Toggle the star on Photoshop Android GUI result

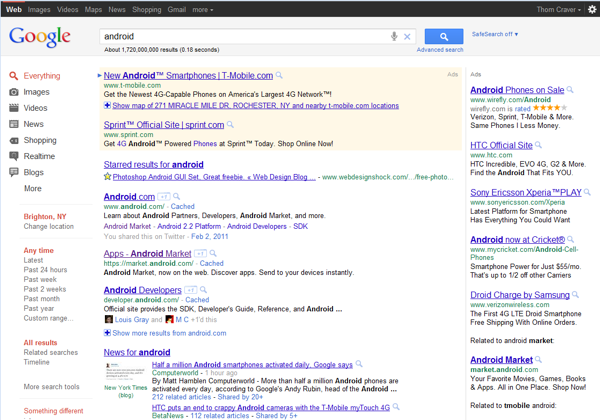(x=108, y=176)
